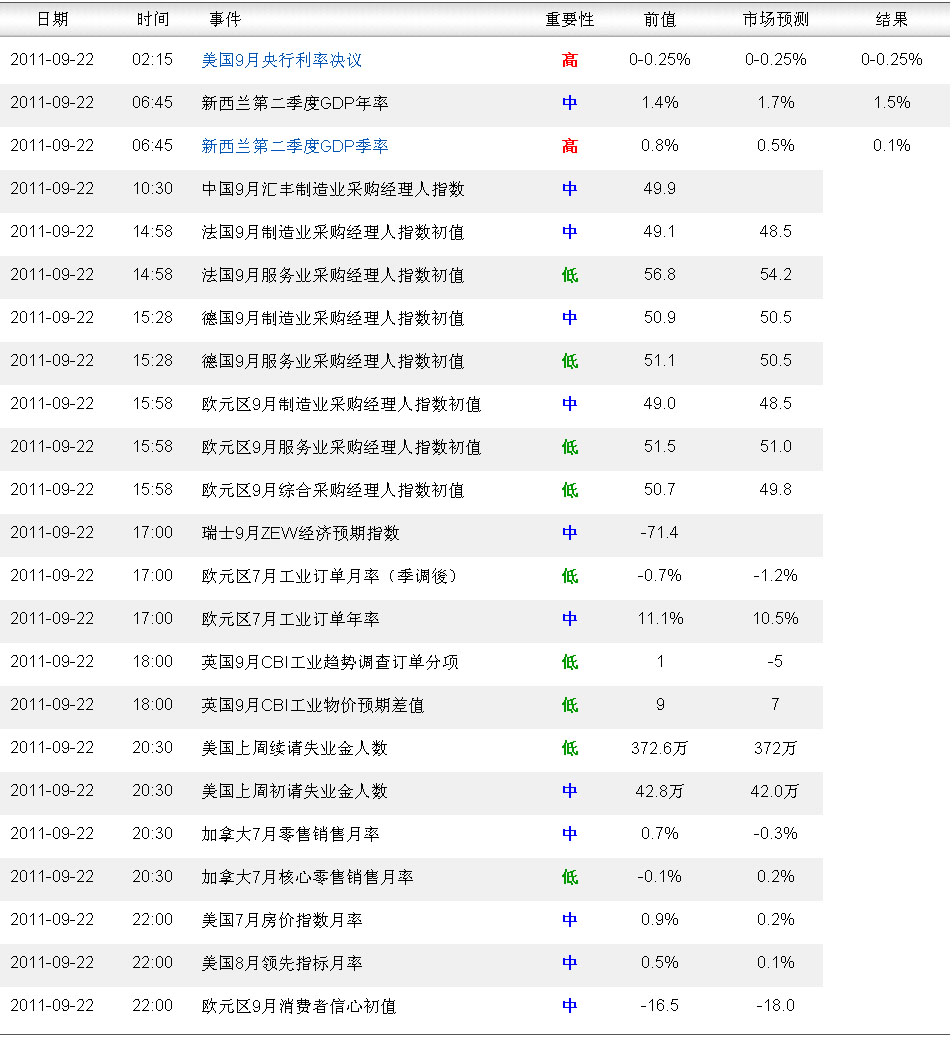
Task: Select event 美国上周初请失业金人数
Action: [294, 791]
